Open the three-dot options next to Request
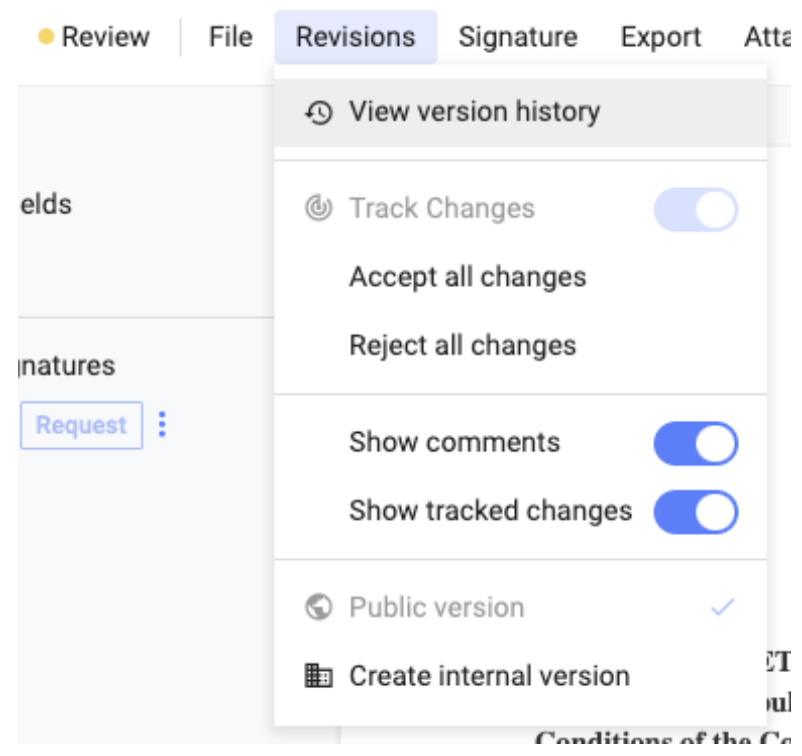Screen dimensions: 802x756 click(x=162, y=425)
